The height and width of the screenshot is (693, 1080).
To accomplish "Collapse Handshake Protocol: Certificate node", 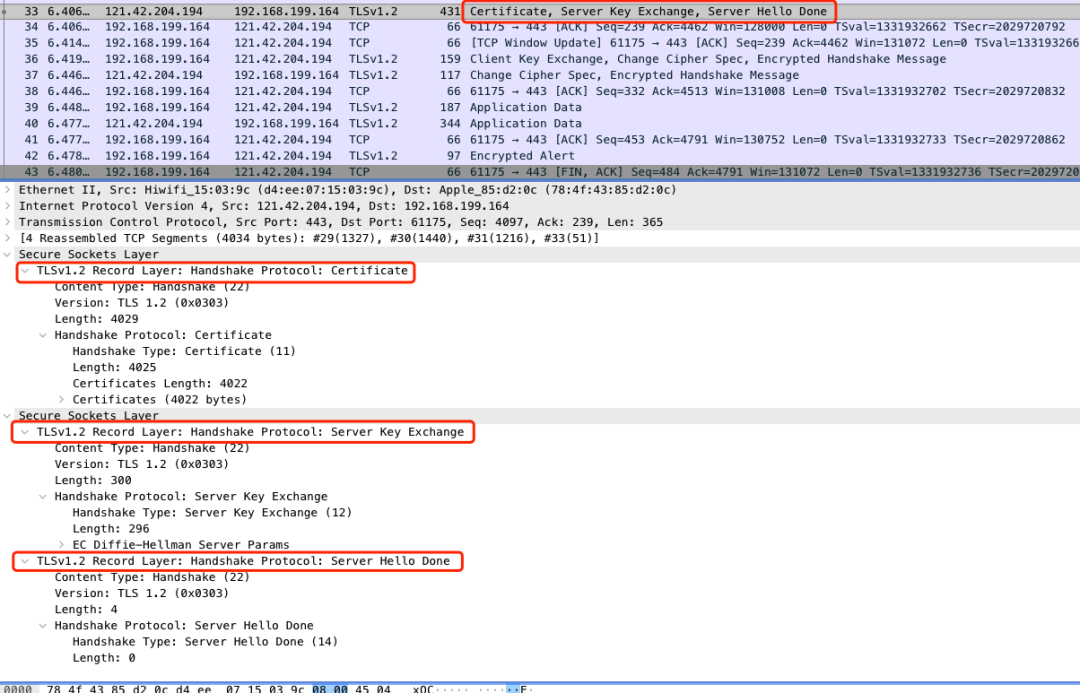I will click(x=43, y=335).
